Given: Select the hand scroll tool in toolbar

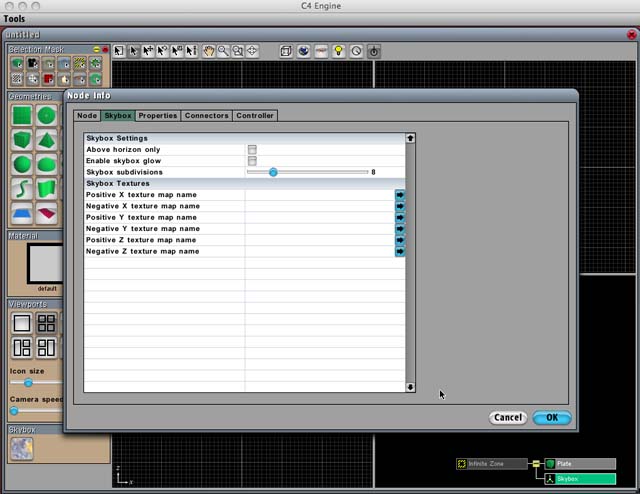Looking at the screenshot, I should 209,51.
